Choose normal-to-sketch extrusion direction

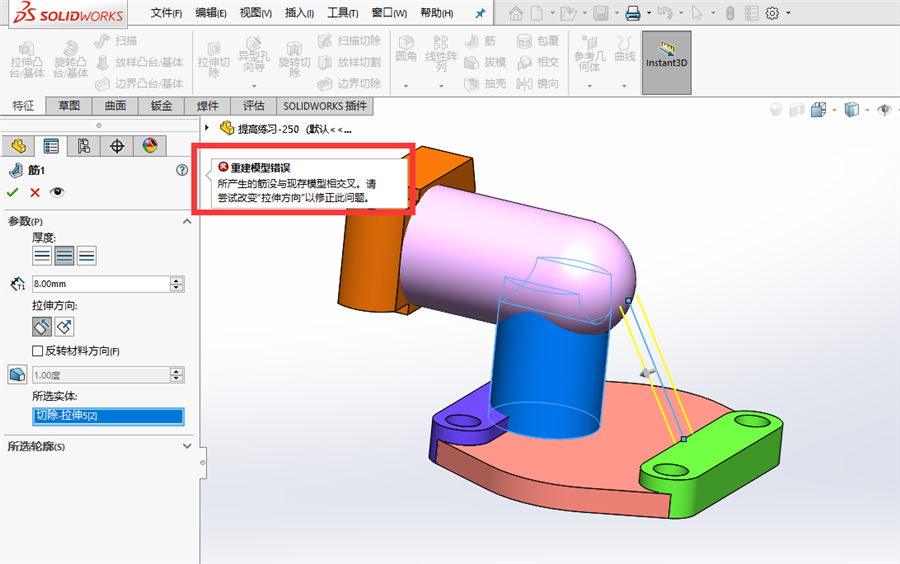tap(64, 327)
